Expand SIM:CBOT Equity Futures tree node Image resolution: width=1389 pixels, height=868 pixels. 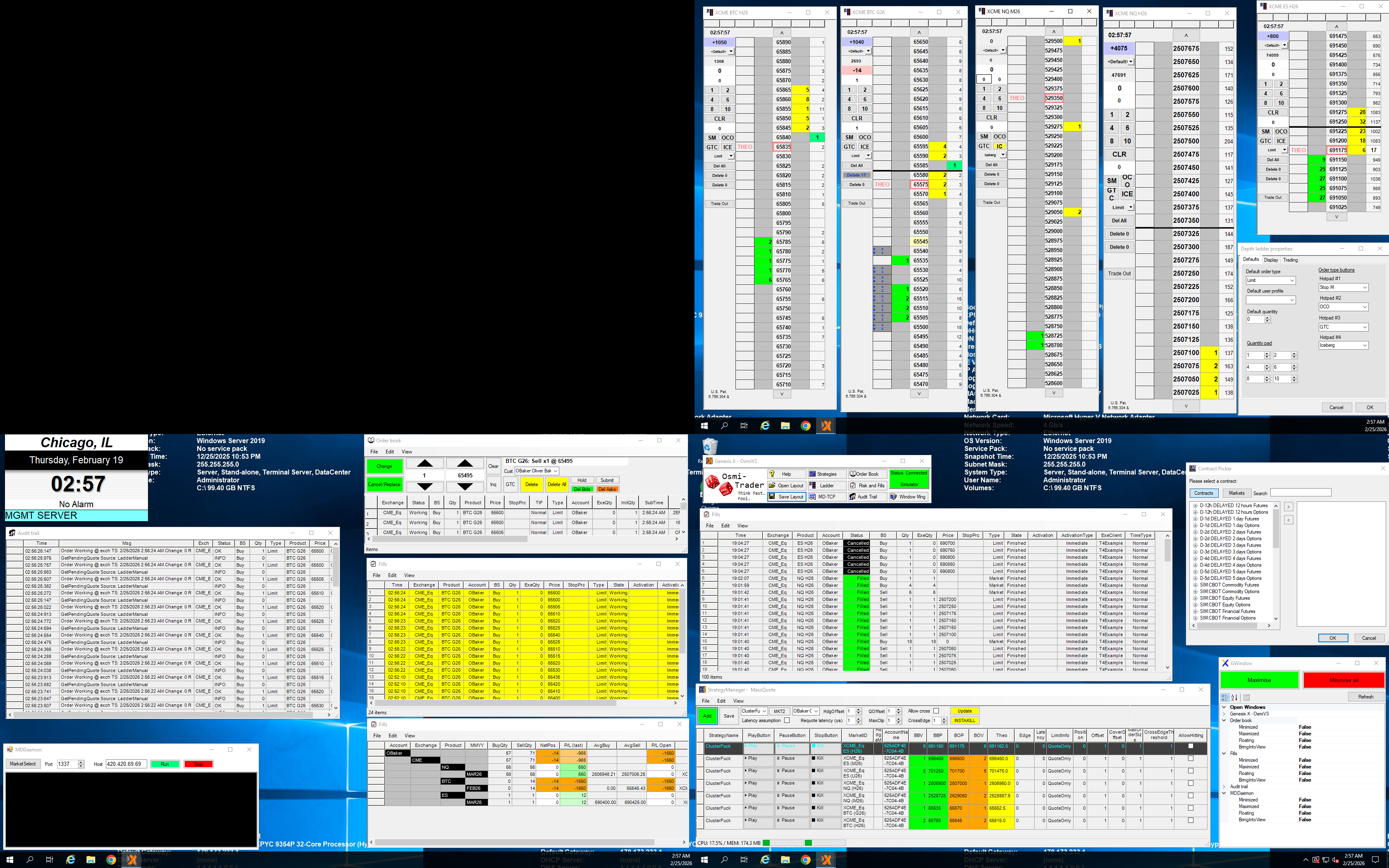click(1196, 598)
